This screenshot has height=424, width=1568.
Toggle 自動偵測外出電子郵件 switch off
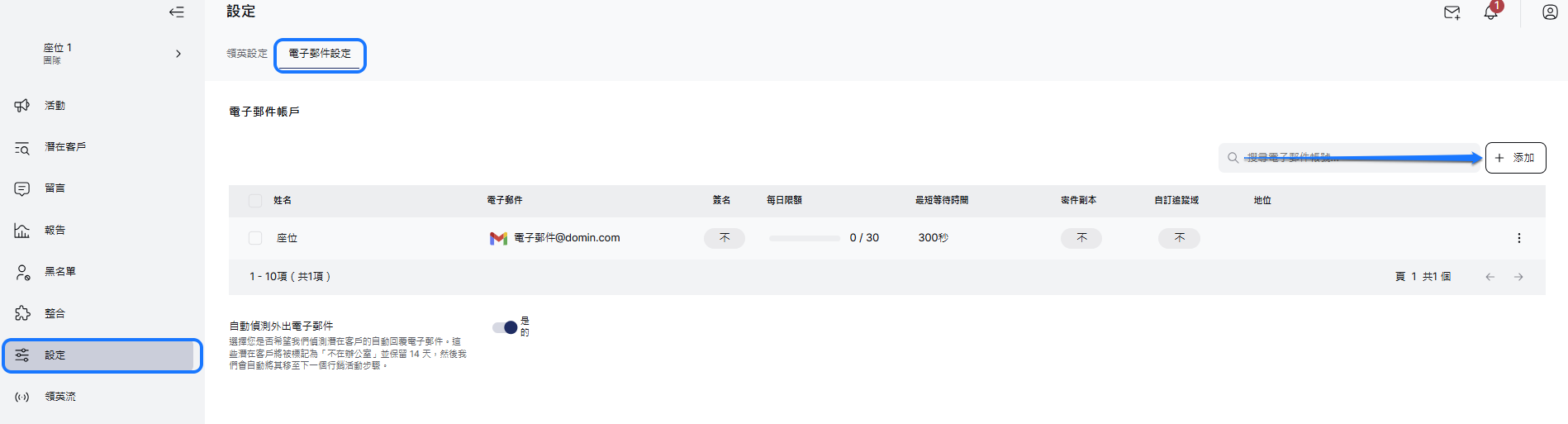(x=505, y=327)
